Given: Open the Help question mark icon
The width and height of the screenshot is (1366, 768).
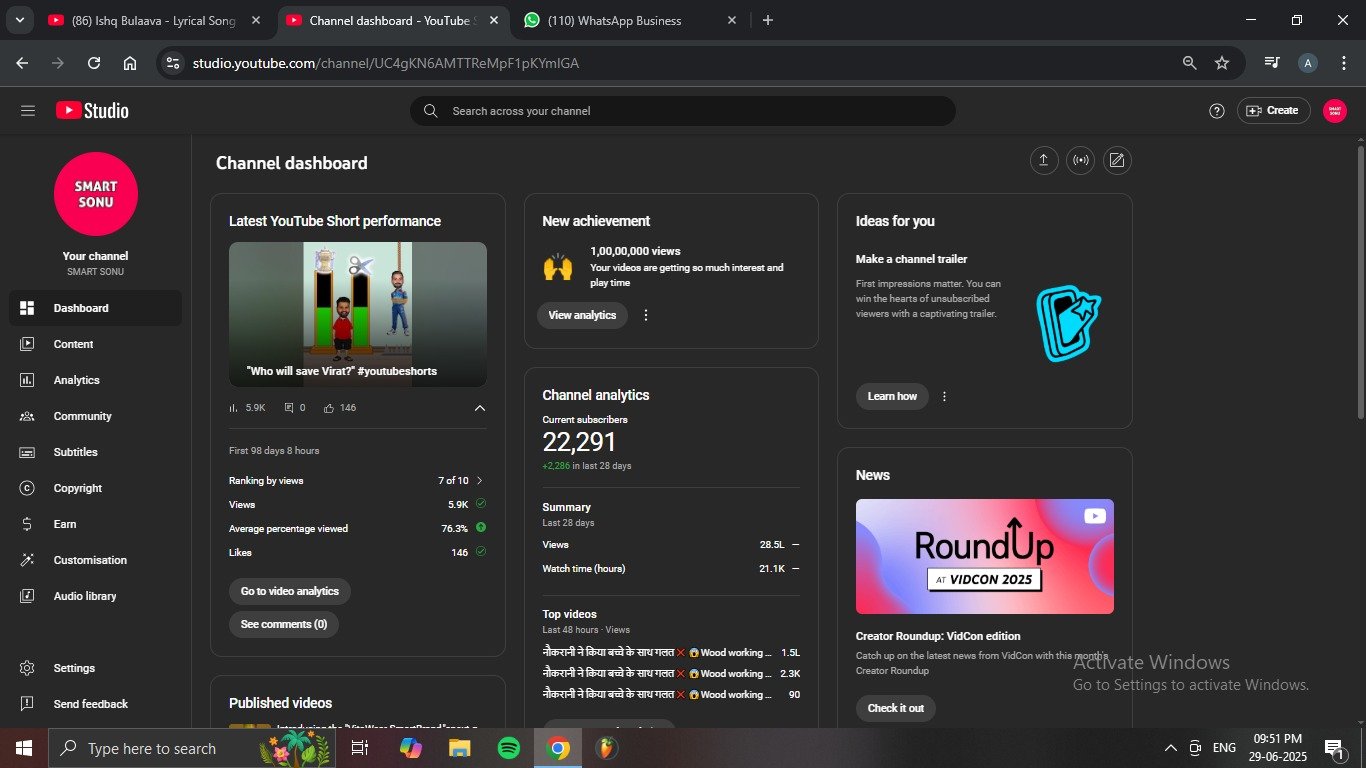Looking at the screenshot, I should pyautogui.click(x=1216, y=111).
